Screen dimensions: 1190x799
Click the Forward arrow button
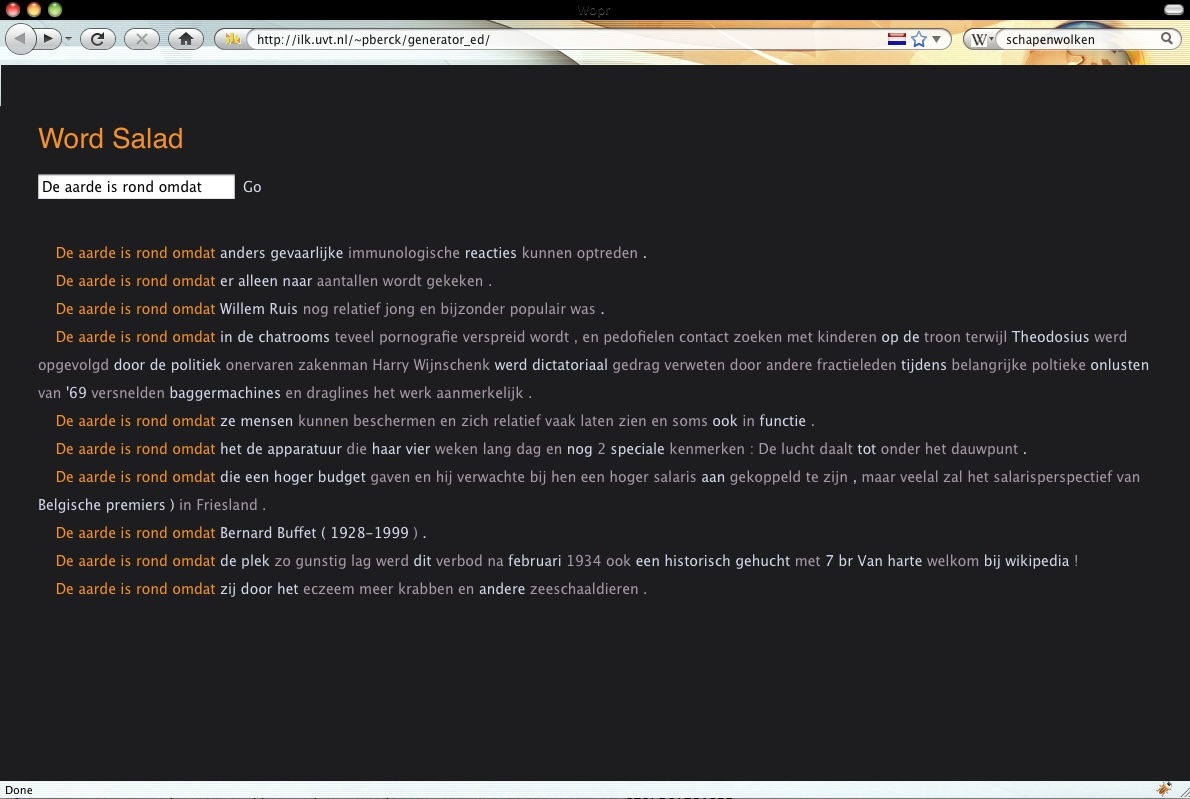tap(48, 39)
